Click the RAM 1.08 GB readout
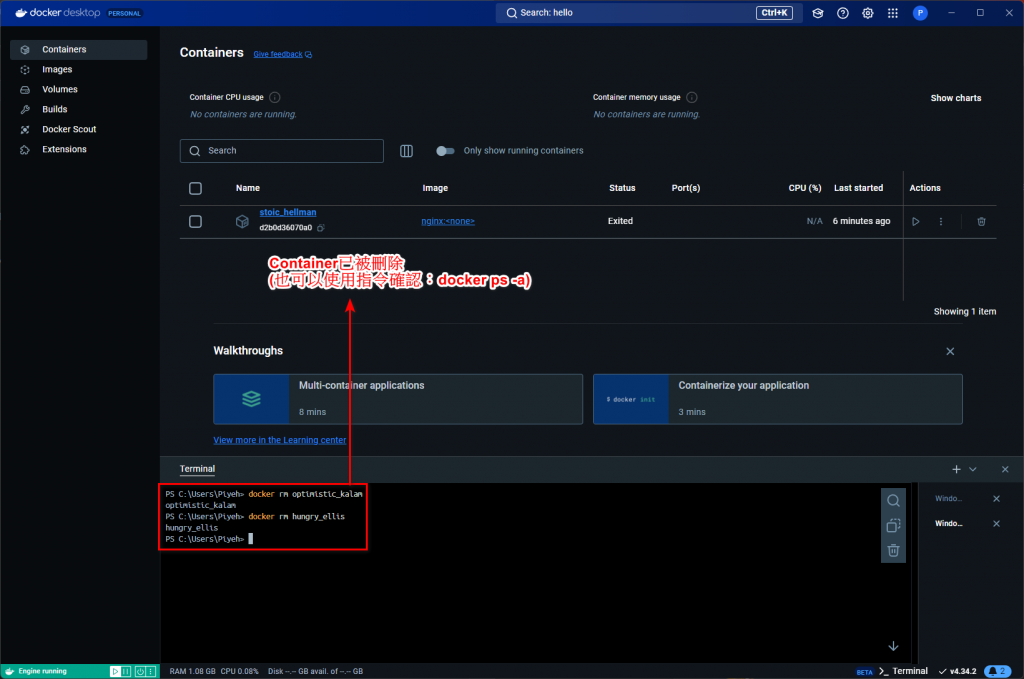The image size is (1024, 679). pos(192,671)
